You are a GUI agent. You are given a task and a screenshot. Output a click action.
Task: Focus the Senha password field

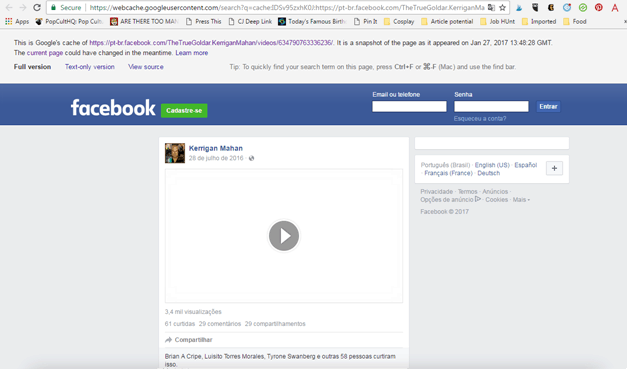point(491,106)
